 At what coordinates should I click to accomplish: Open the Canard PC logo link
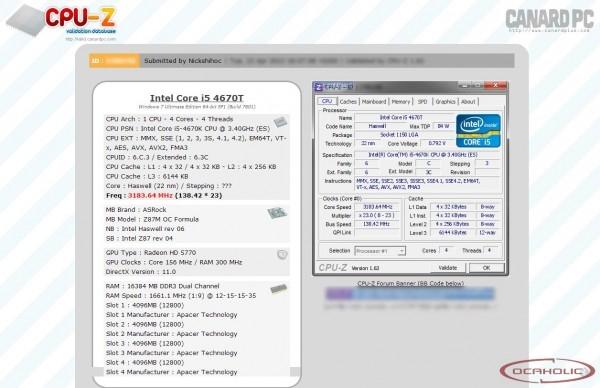(549, 20)
